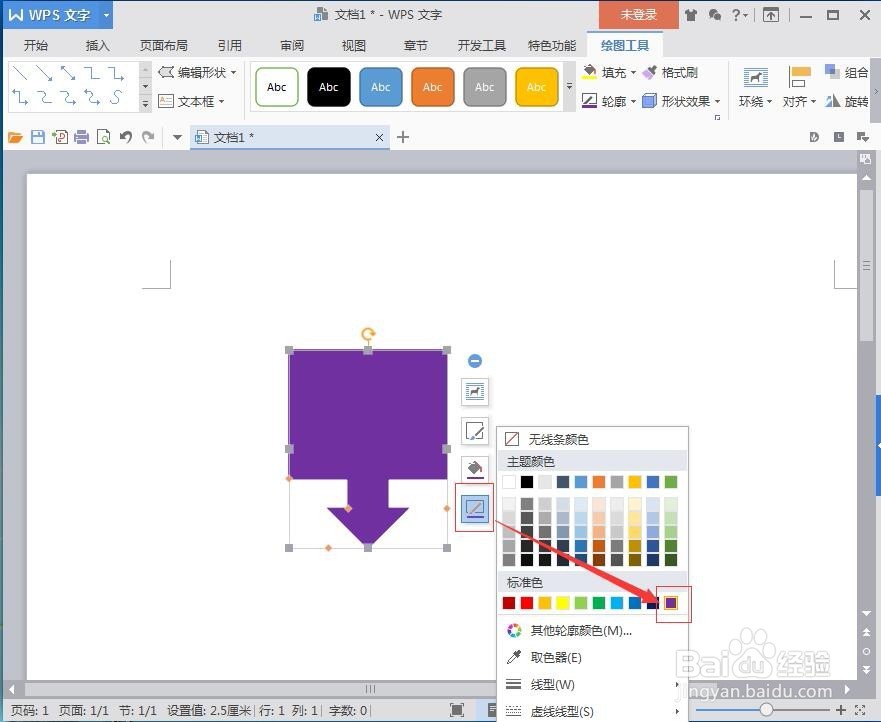This screenshot has height=722, width=881.
Task: Collapse the floating toolbar with the minus icon
Action: tap(475, 361)
